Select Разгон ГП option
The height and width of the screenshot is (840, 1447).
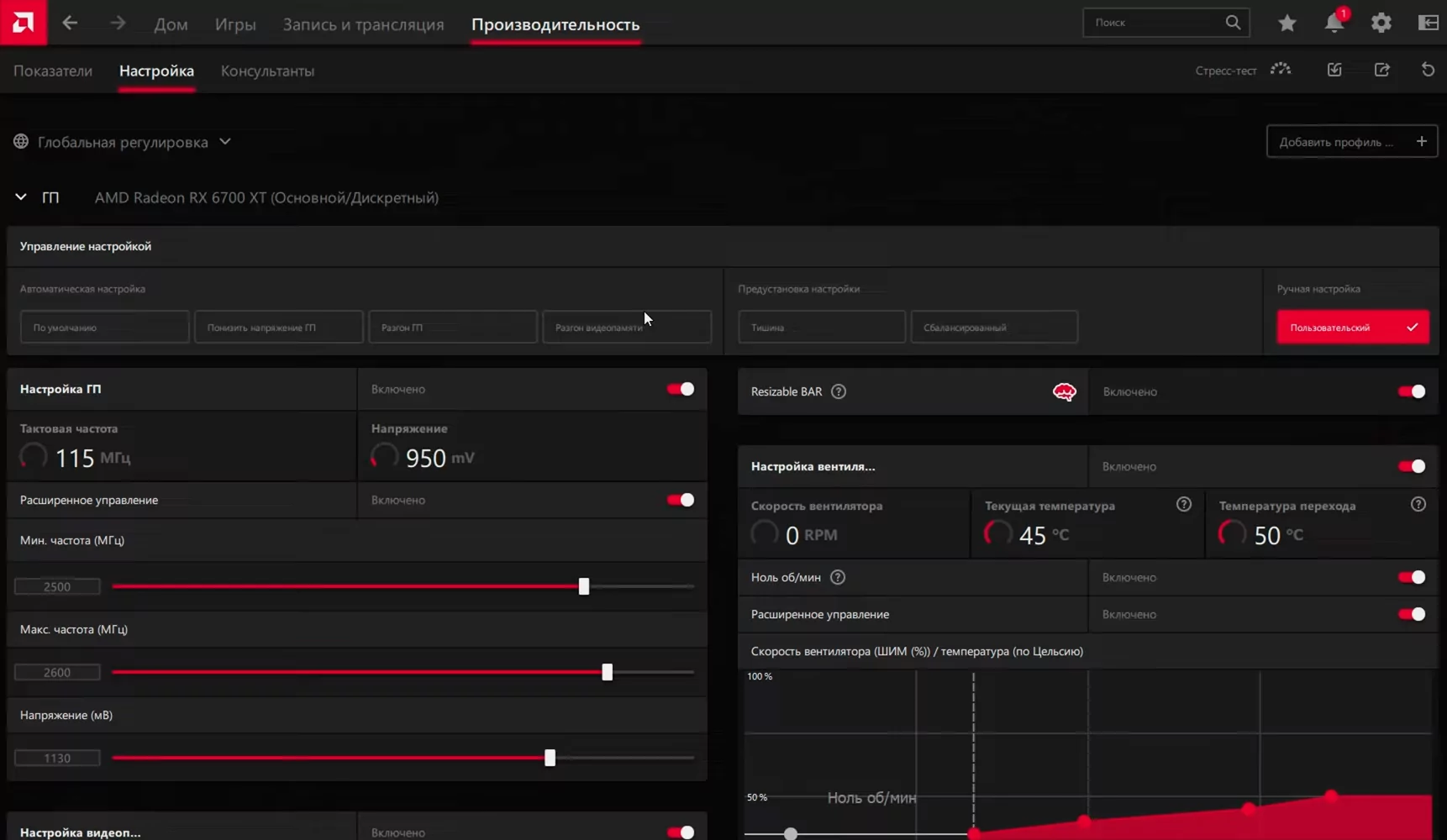pyautogui.click(x=453, y=327)
